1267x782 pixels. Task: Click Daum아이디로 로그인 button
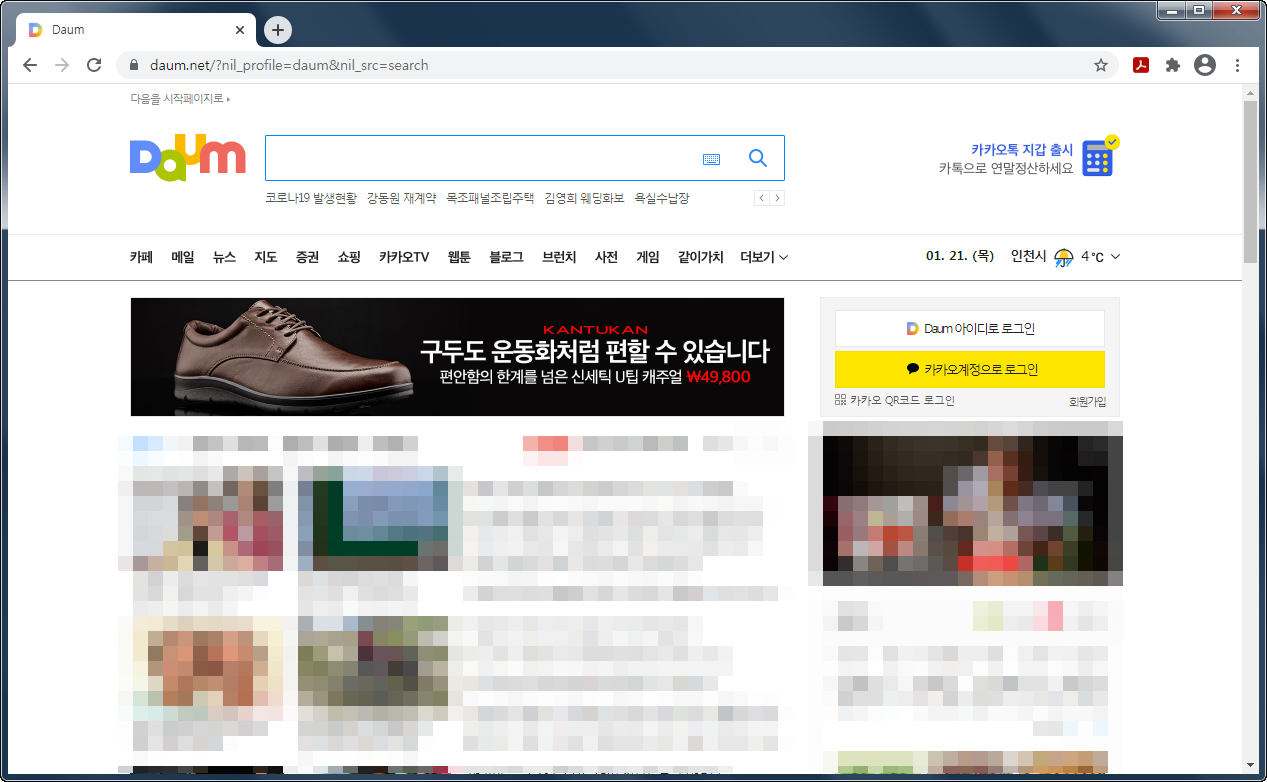click(970, 328)
